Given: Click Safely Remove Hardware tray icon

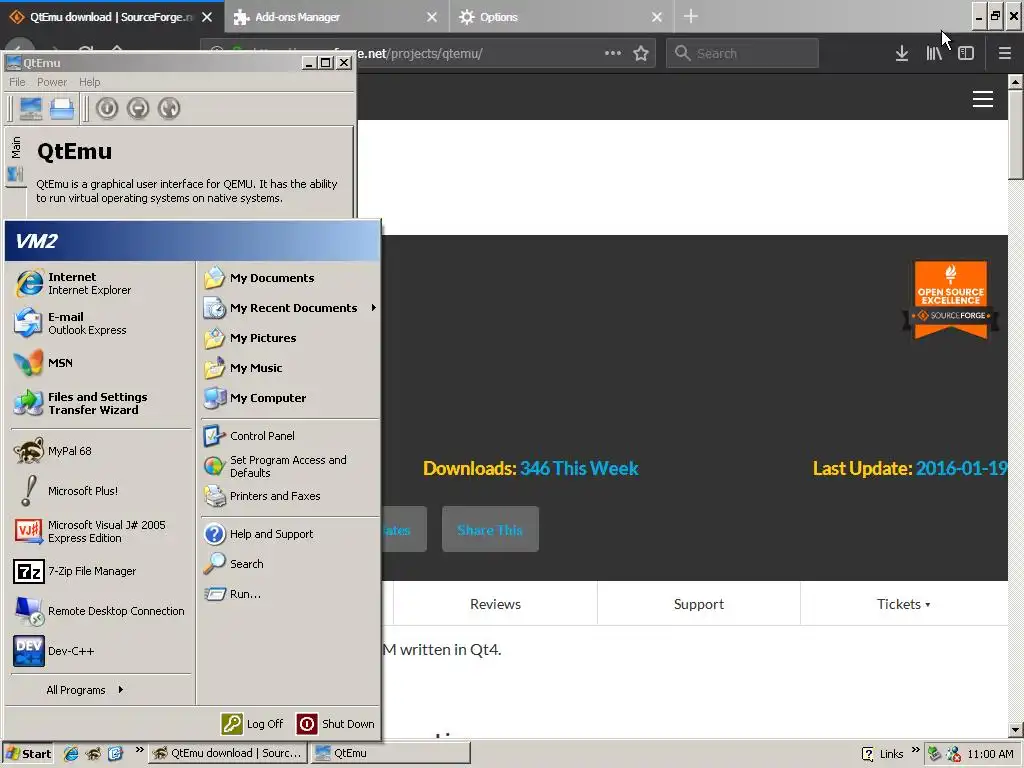Looking at the screenshot, I should (x=934, y=754).
